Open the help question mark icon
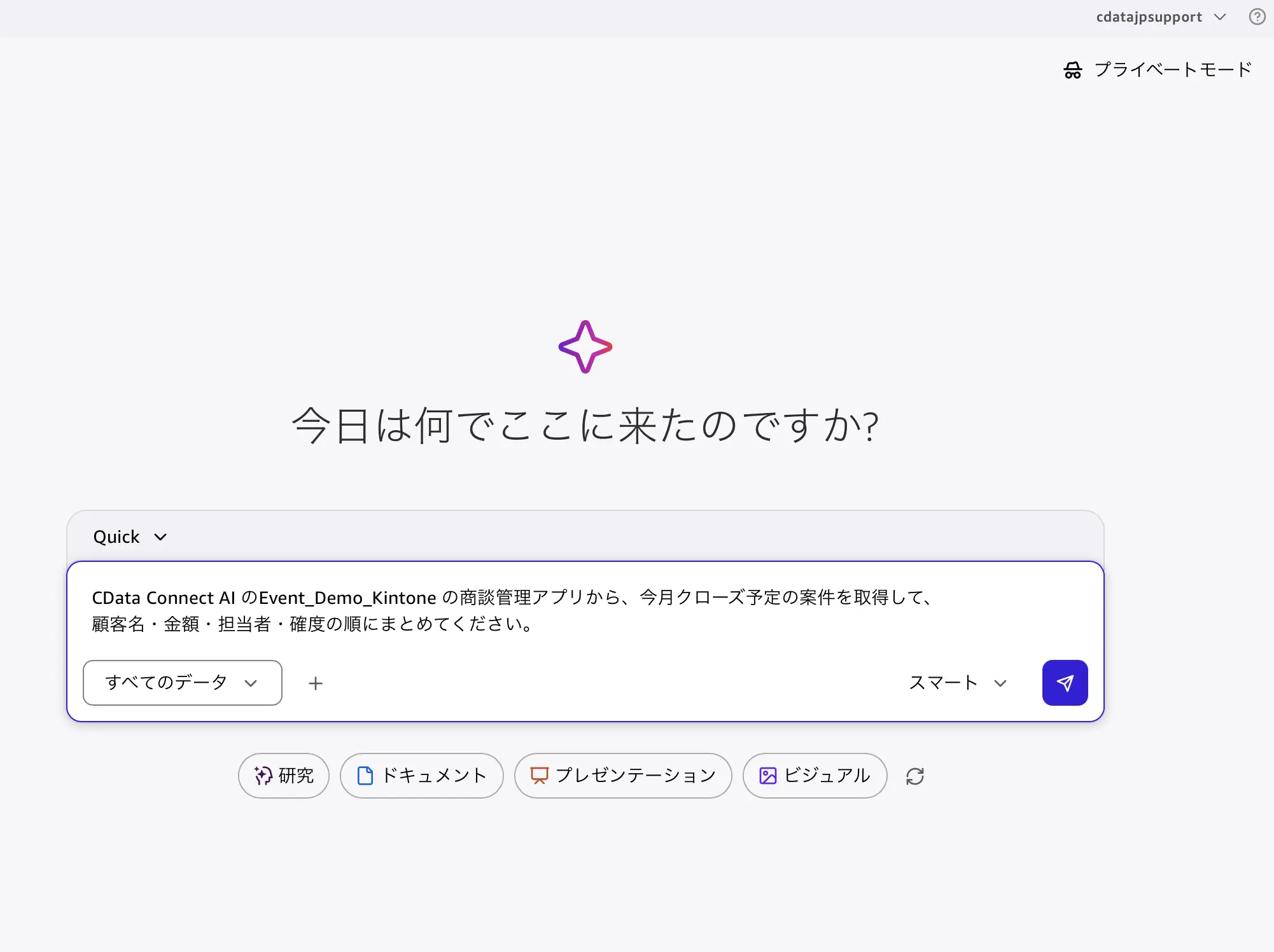This screenshot has width=1274, height=952. point(1257,17)
